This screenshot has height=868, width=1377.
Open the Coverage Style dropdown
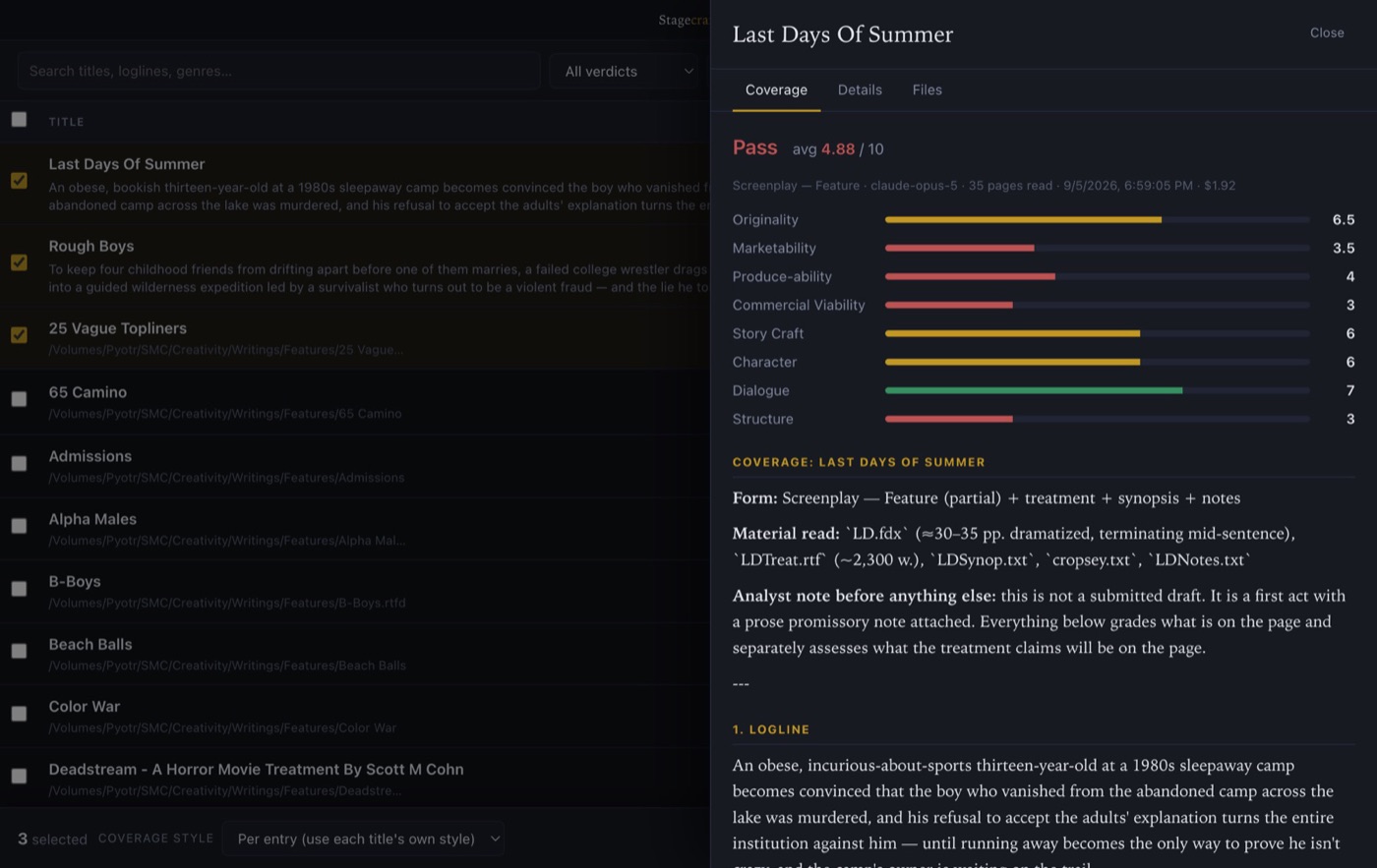coord(363,839)
